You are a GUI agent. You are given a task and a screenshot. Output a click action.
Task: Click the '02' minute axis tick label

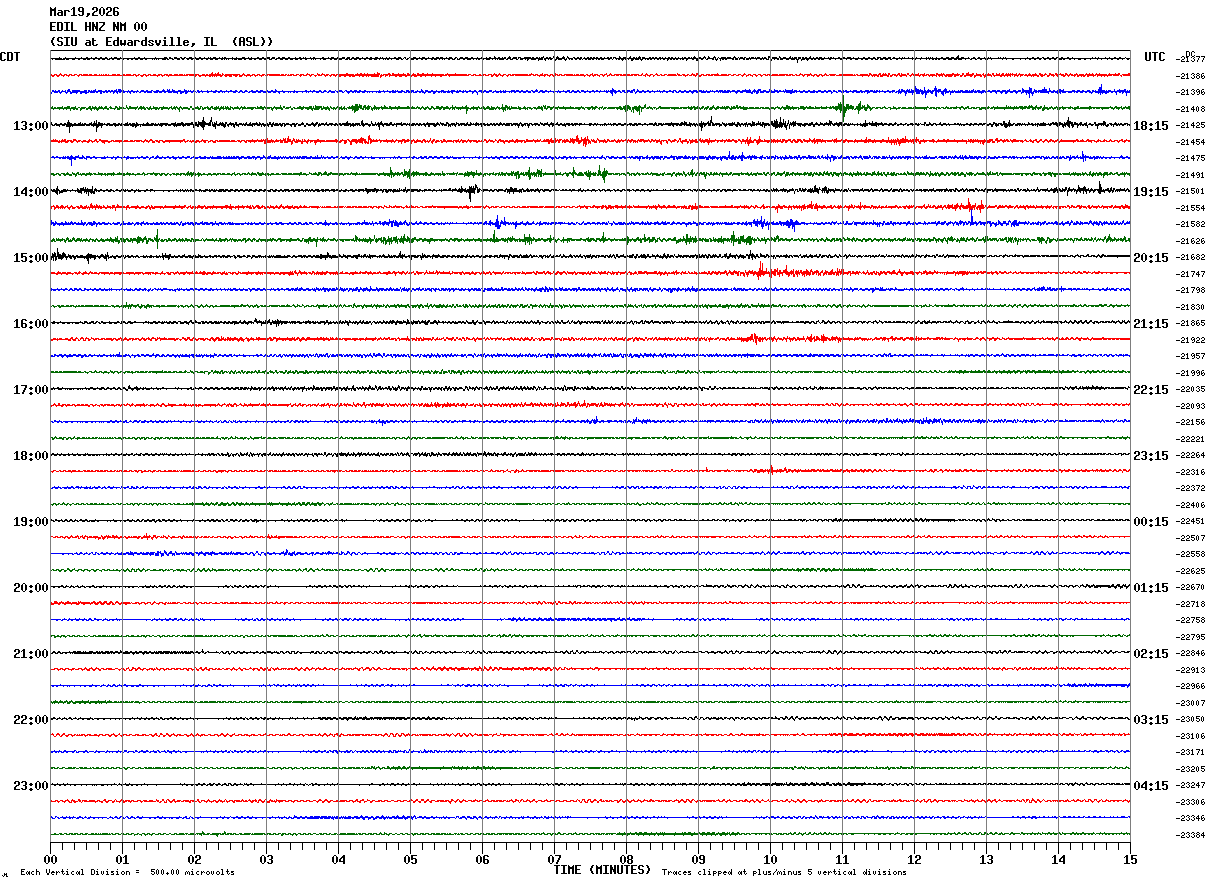[x=194, y=859]
